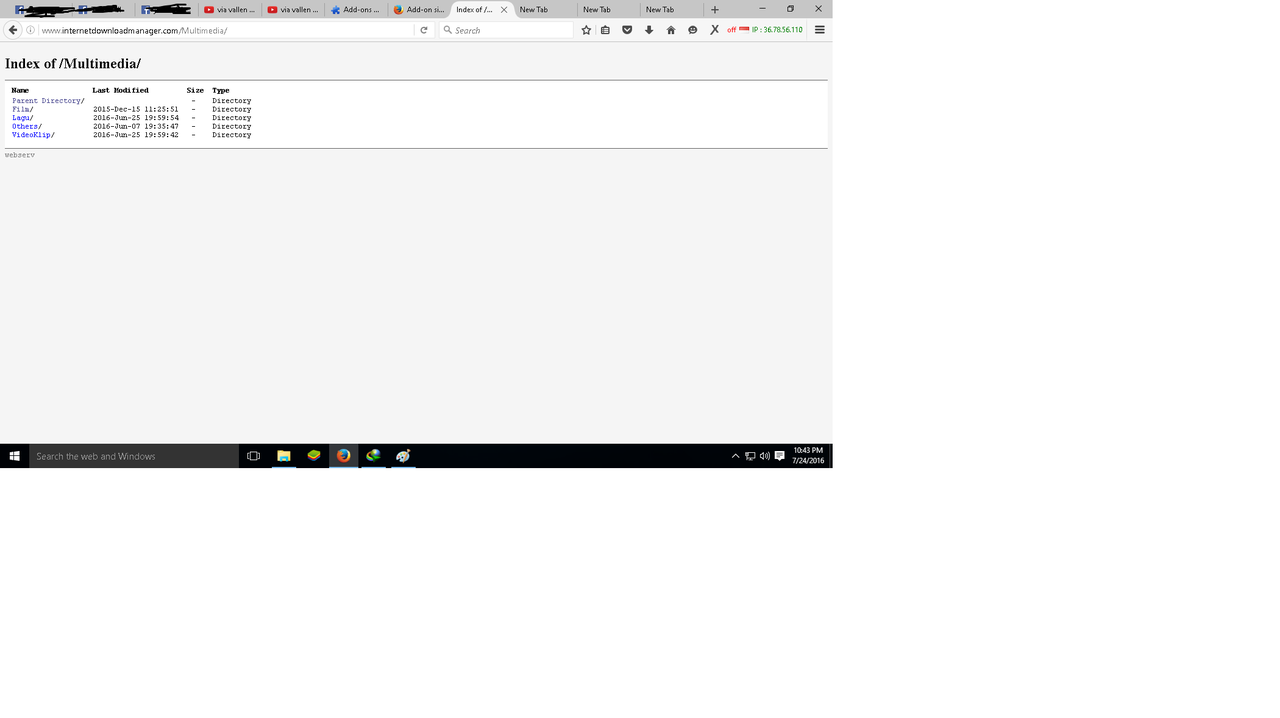Open the Paint taskbar icon
Image resolution: width=1280 pixels, height=718 pixels.
[x=403, y=456]
